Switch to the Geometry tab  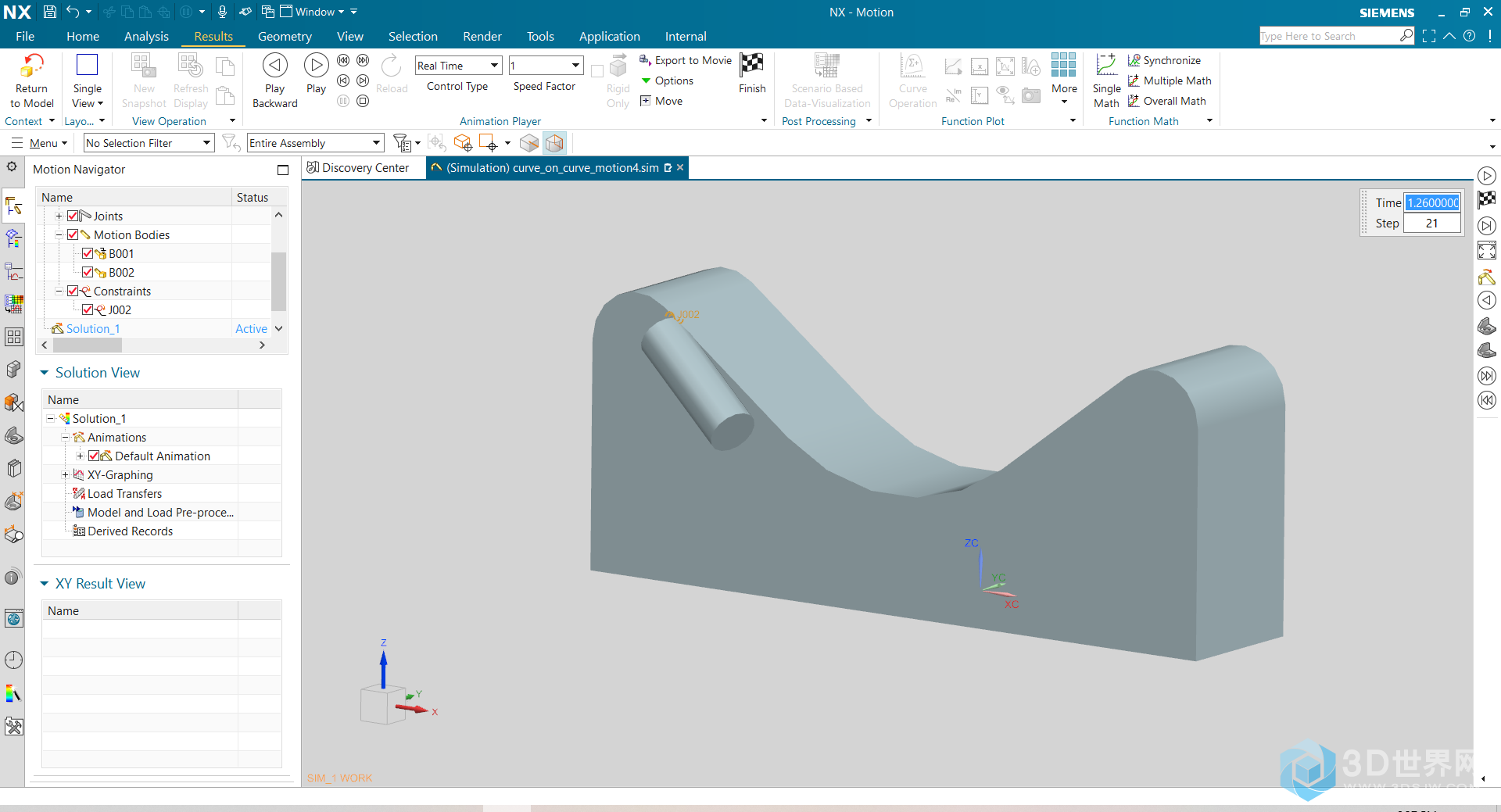point(285,36)
